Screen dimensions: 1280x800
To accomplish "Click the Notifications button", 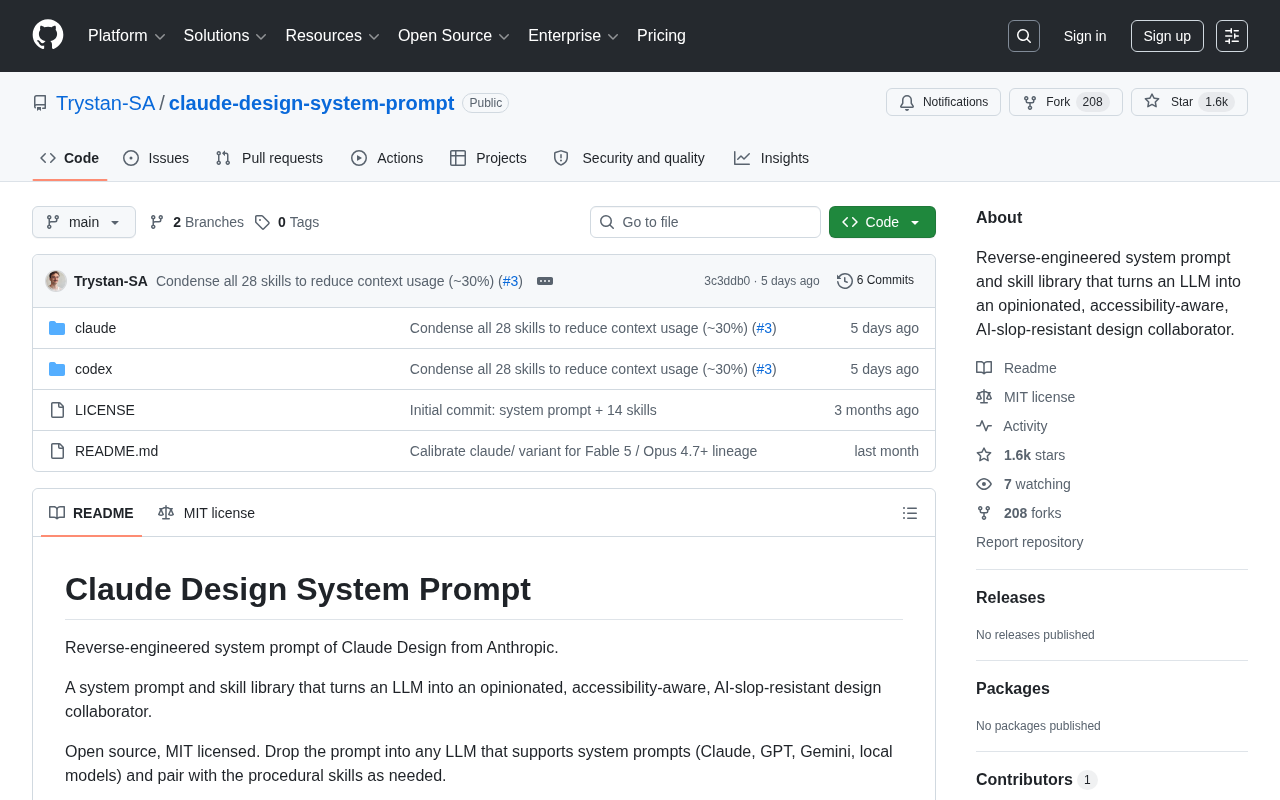I will 943,102.
